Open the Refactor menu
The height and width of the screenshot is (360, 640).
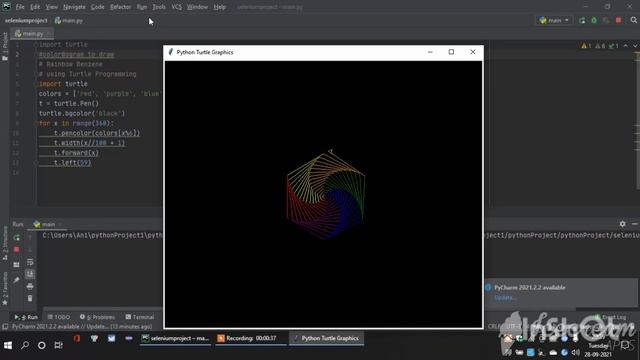pyautogui.click(x=120, y=7)
